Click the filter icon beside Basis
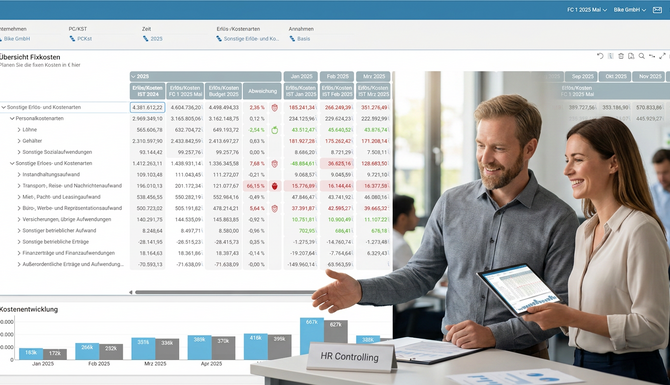Image resolution: width=670 pixels, height=385 pixels. pos(292,38)
